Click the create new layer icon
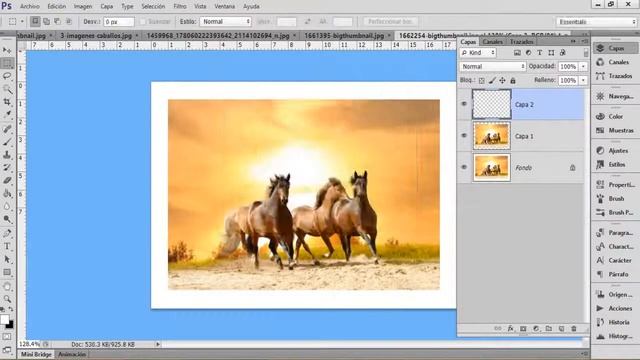This screenshot has width=640, height=360. tap(561, 329)
